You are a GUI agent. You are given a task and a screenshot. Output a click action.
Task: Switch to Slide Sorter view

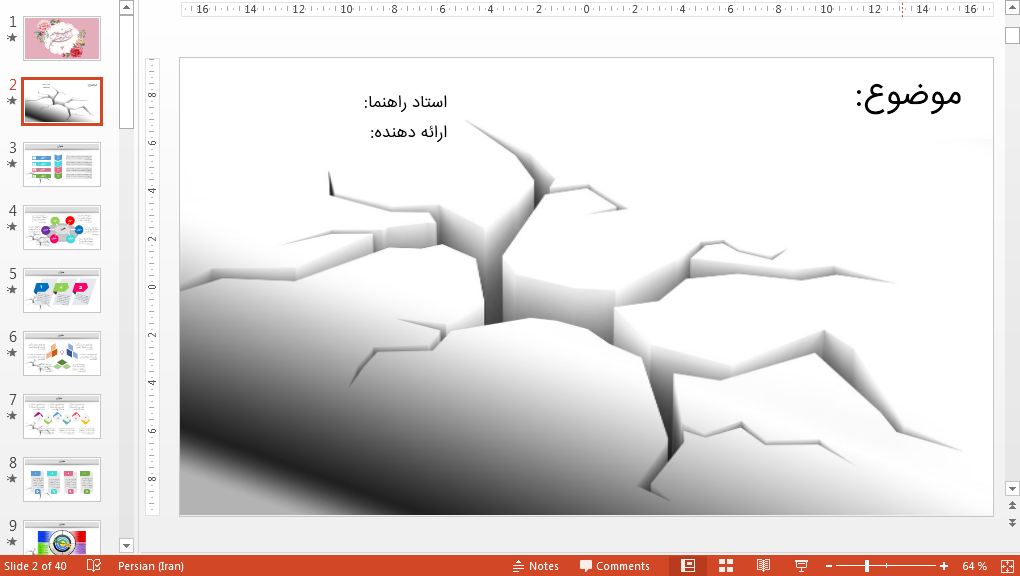[x=724, y=565]
